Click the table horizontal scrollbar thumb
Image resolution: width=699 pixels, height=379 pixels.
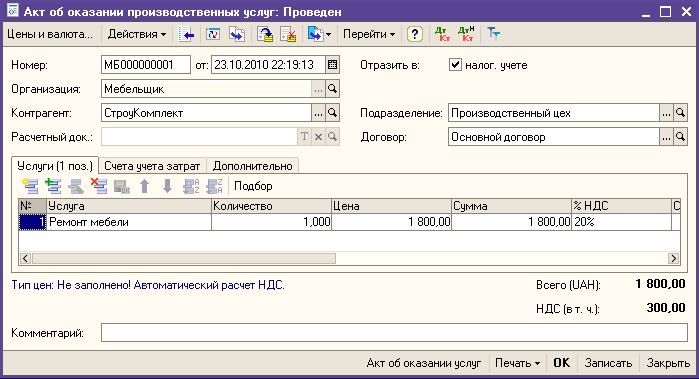pyautogui.click(x=184, y=258)
